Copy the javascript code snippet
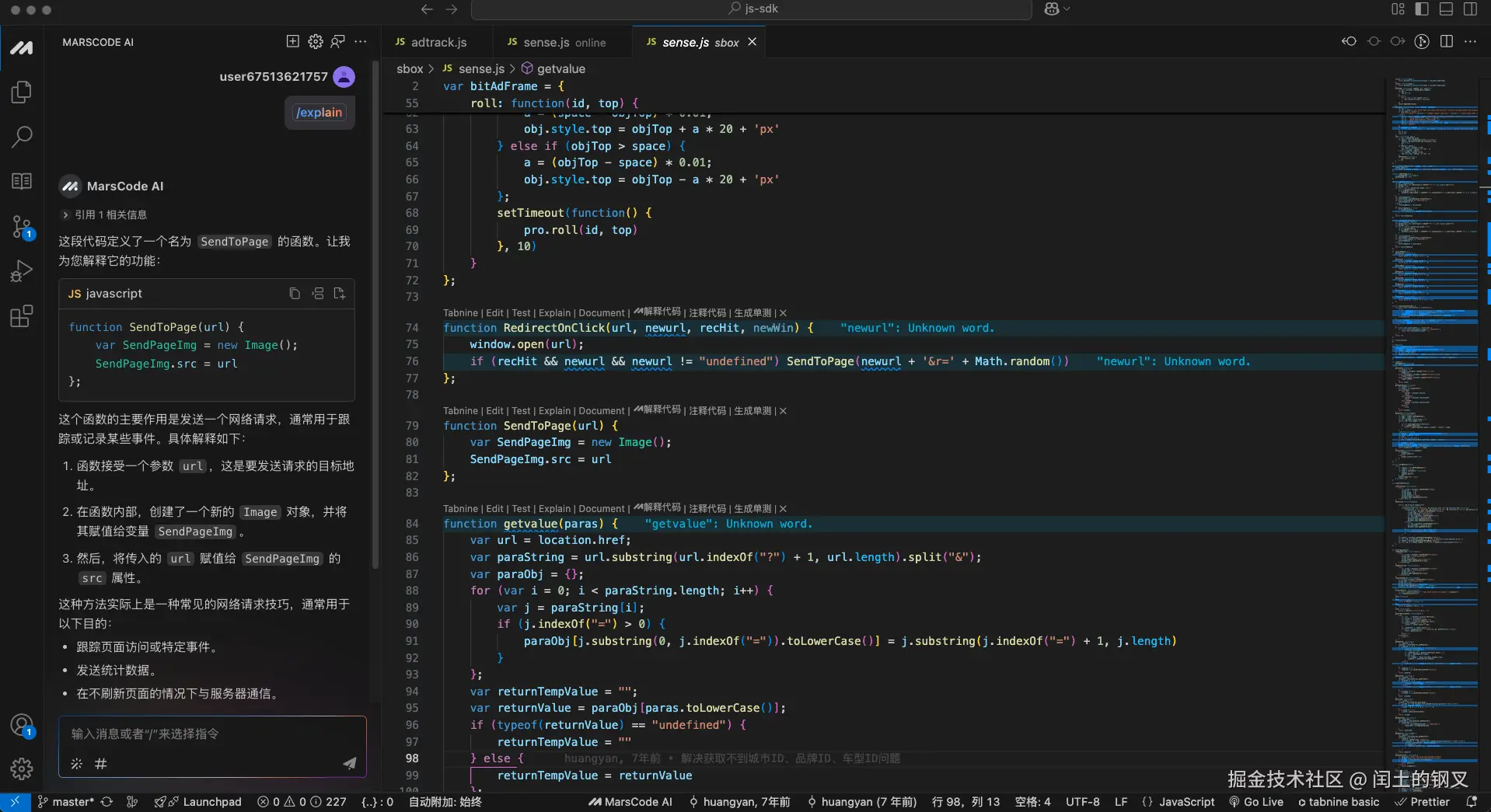The width and height of the screenshot is (1491, 812). pyautogui.click(x=295, y=294)
